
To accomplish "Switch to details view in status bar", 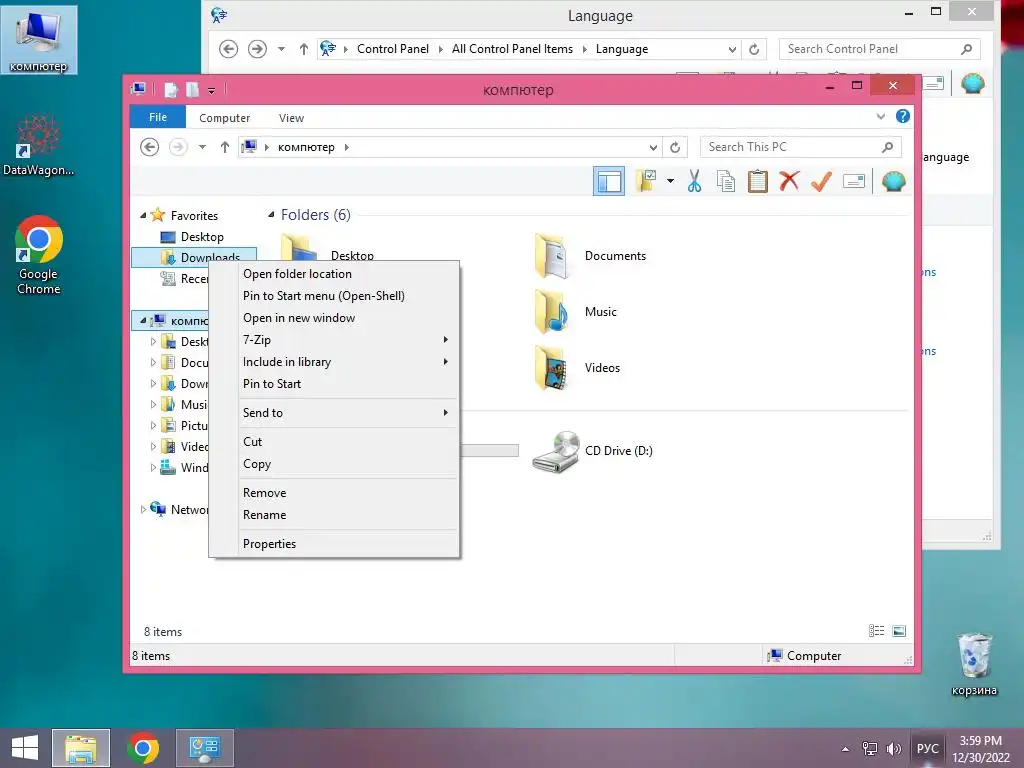I will click(876, 631).
